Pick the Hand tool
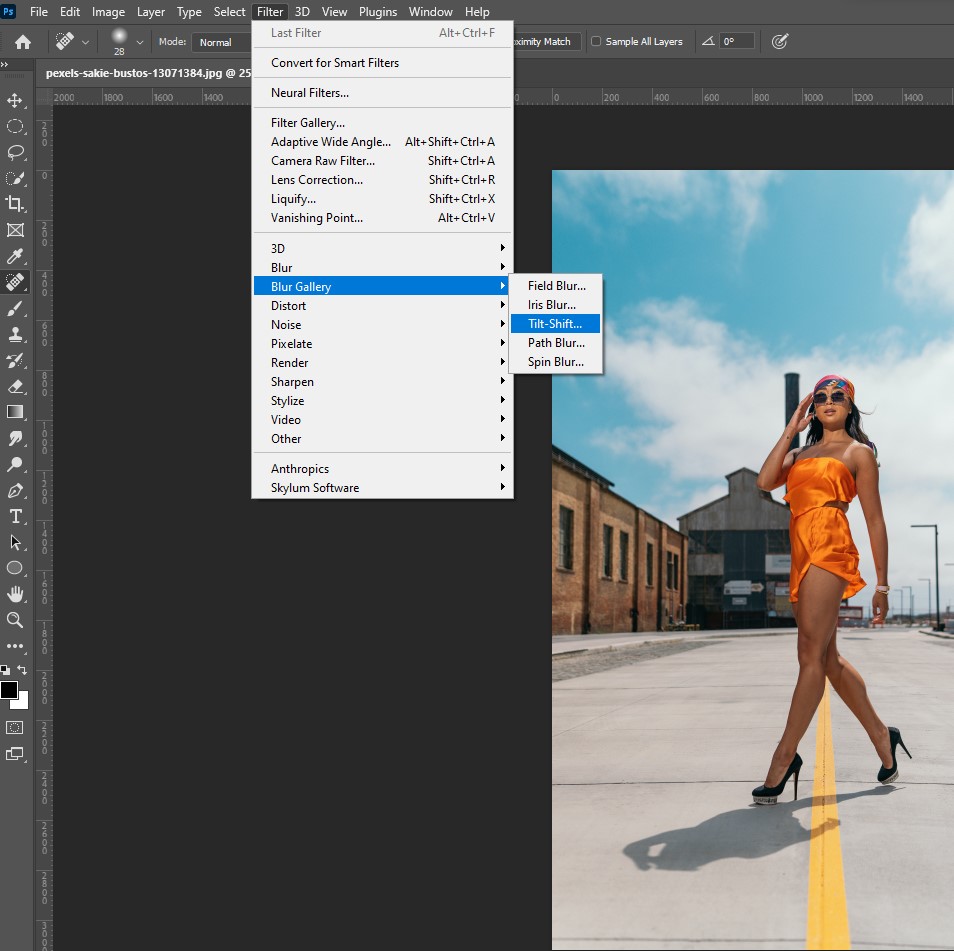Viewport: 954px width, 951px height. coord(15,594)
